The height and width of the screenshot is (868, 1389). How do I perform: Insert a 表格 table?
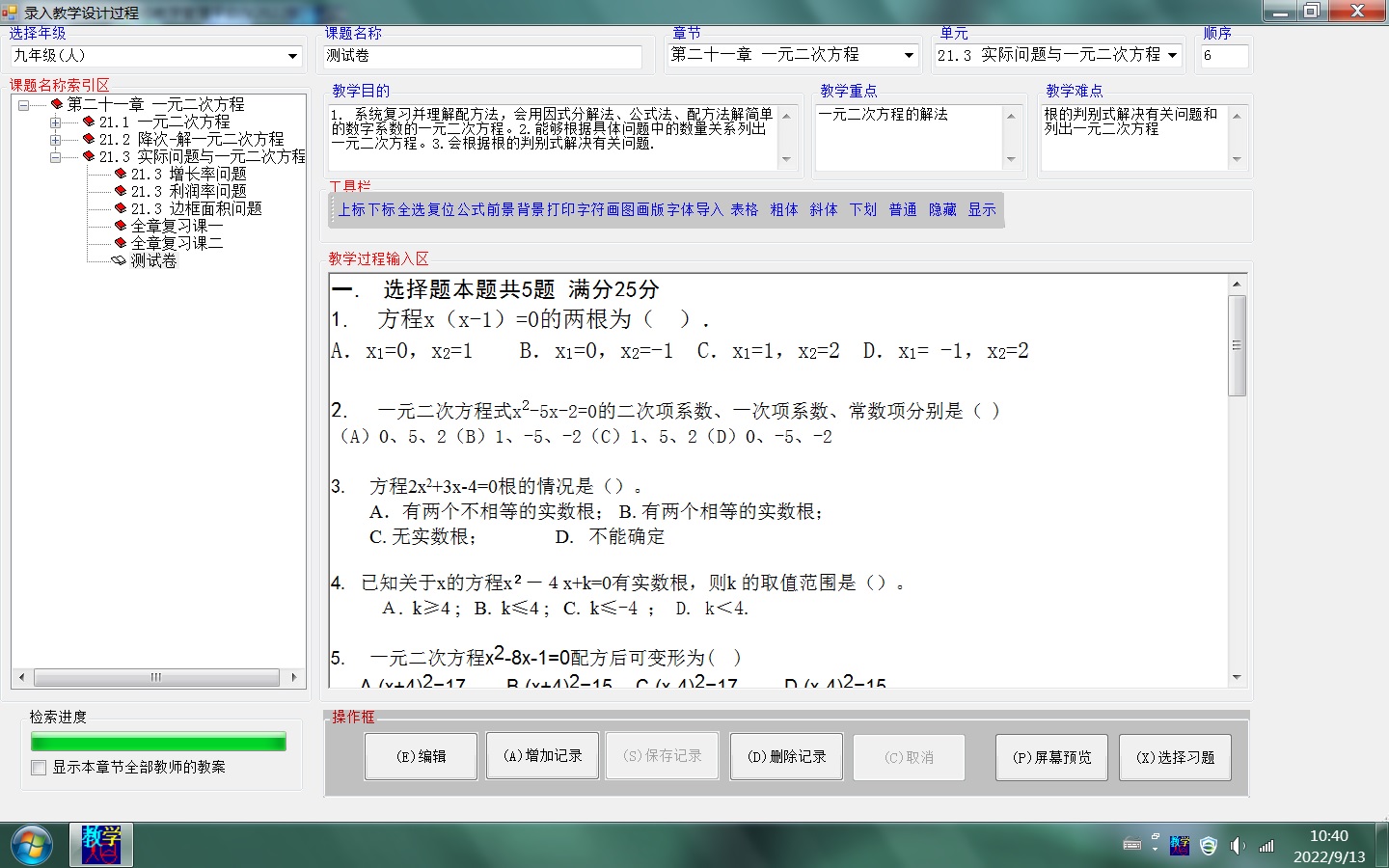(745, 209)
